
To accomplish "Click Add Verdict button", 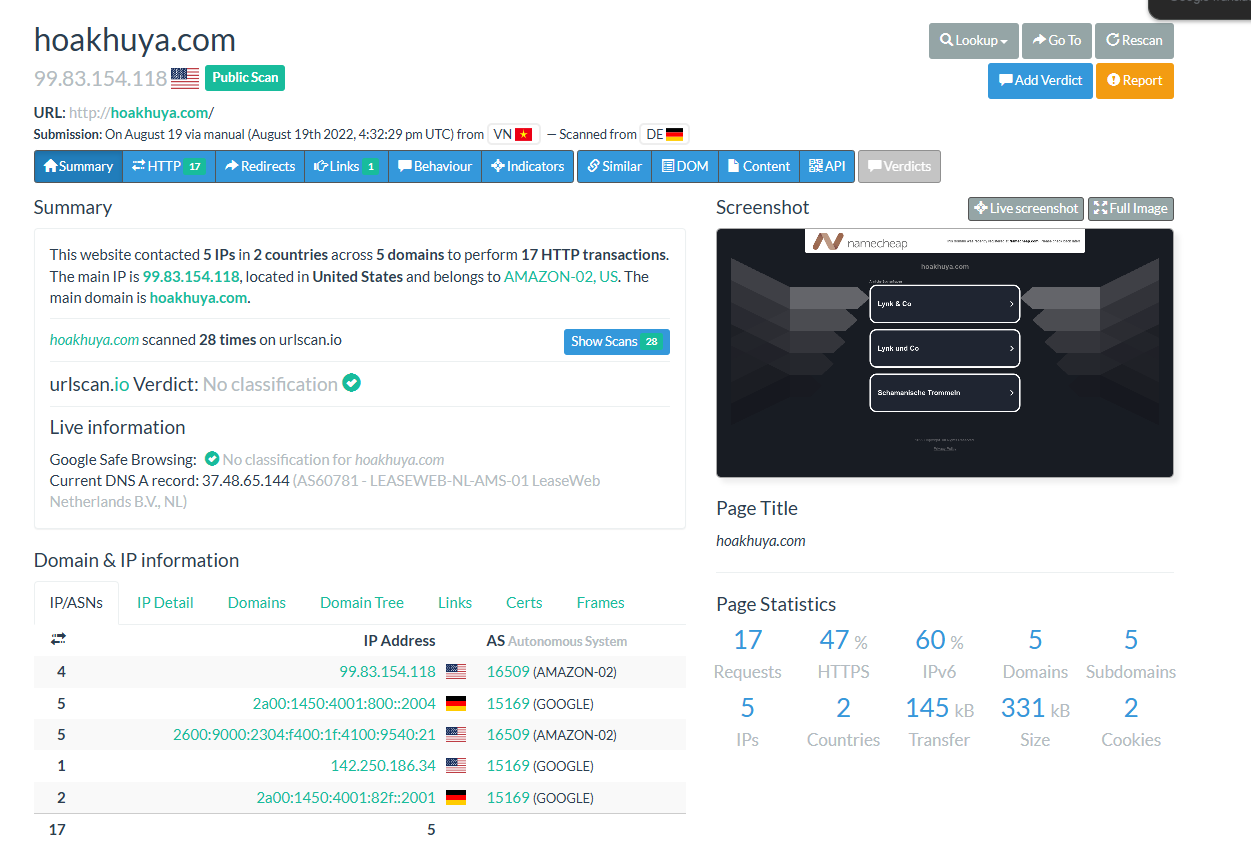I will (x=1038, y=81).
